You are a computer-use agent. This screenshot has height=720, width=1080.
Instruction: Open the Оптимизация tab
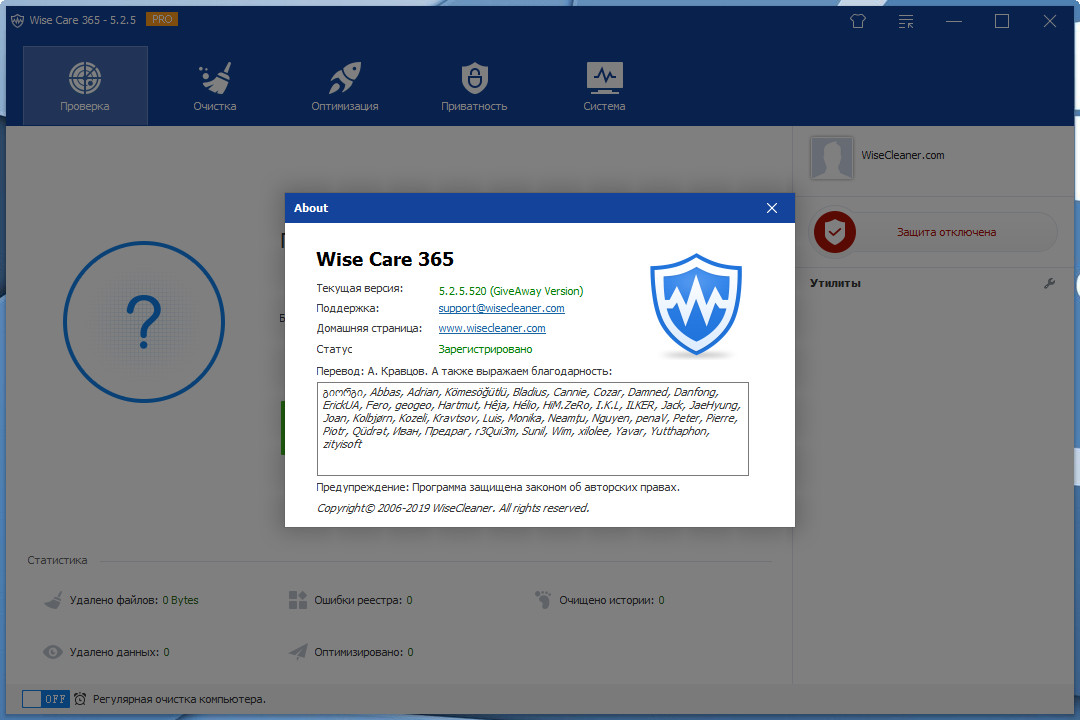[x=344, y=85]
